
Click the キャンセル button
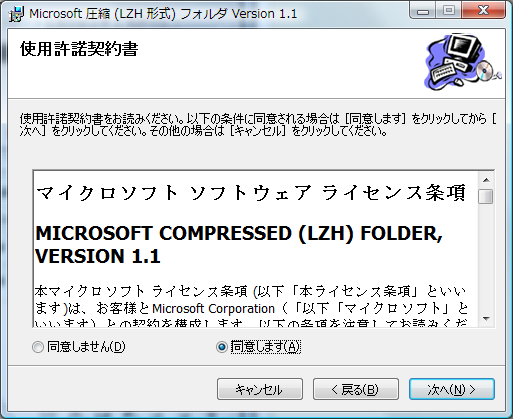[260, 389]
